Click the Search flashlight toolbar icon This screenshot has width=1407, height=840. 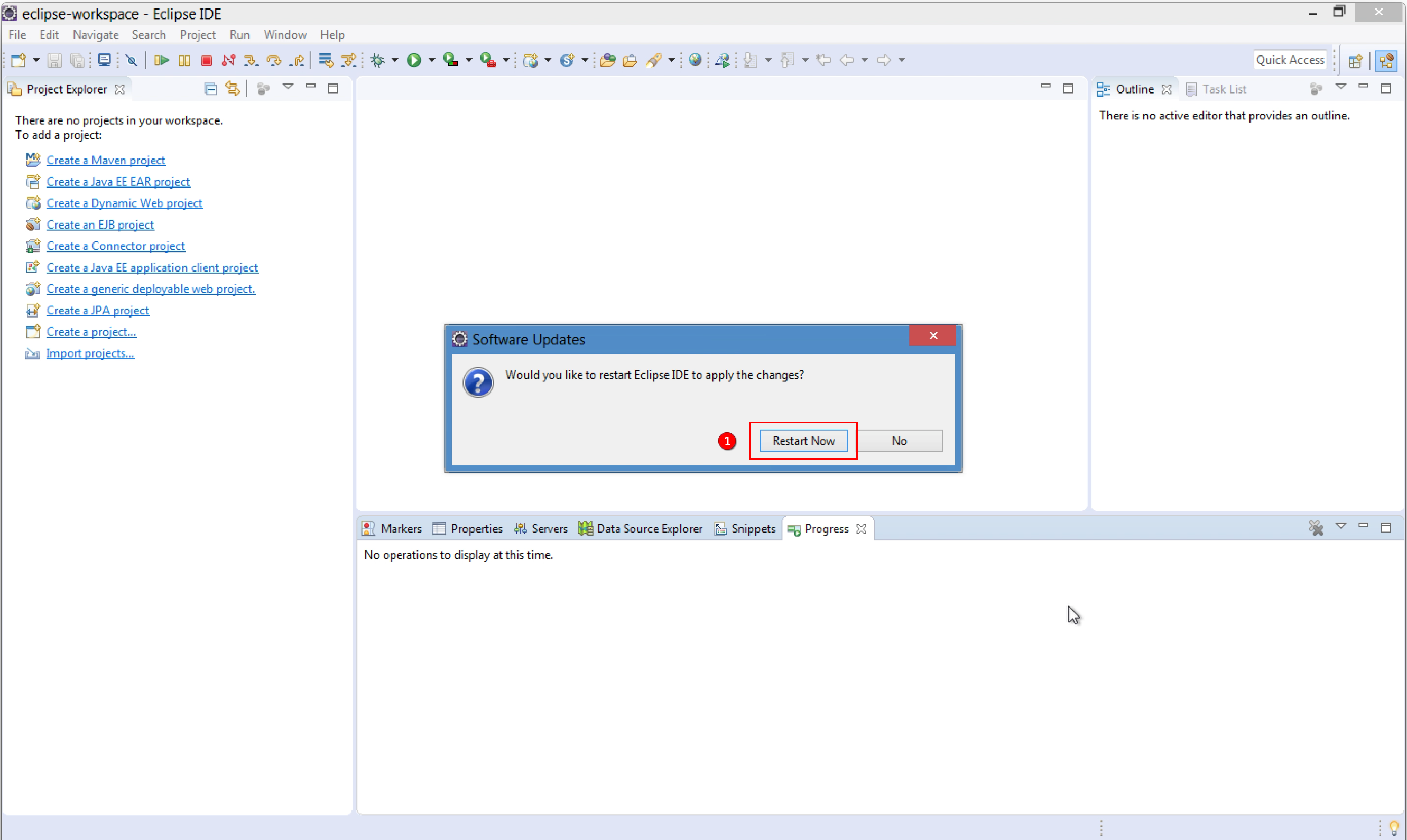[x=654, y=60]
